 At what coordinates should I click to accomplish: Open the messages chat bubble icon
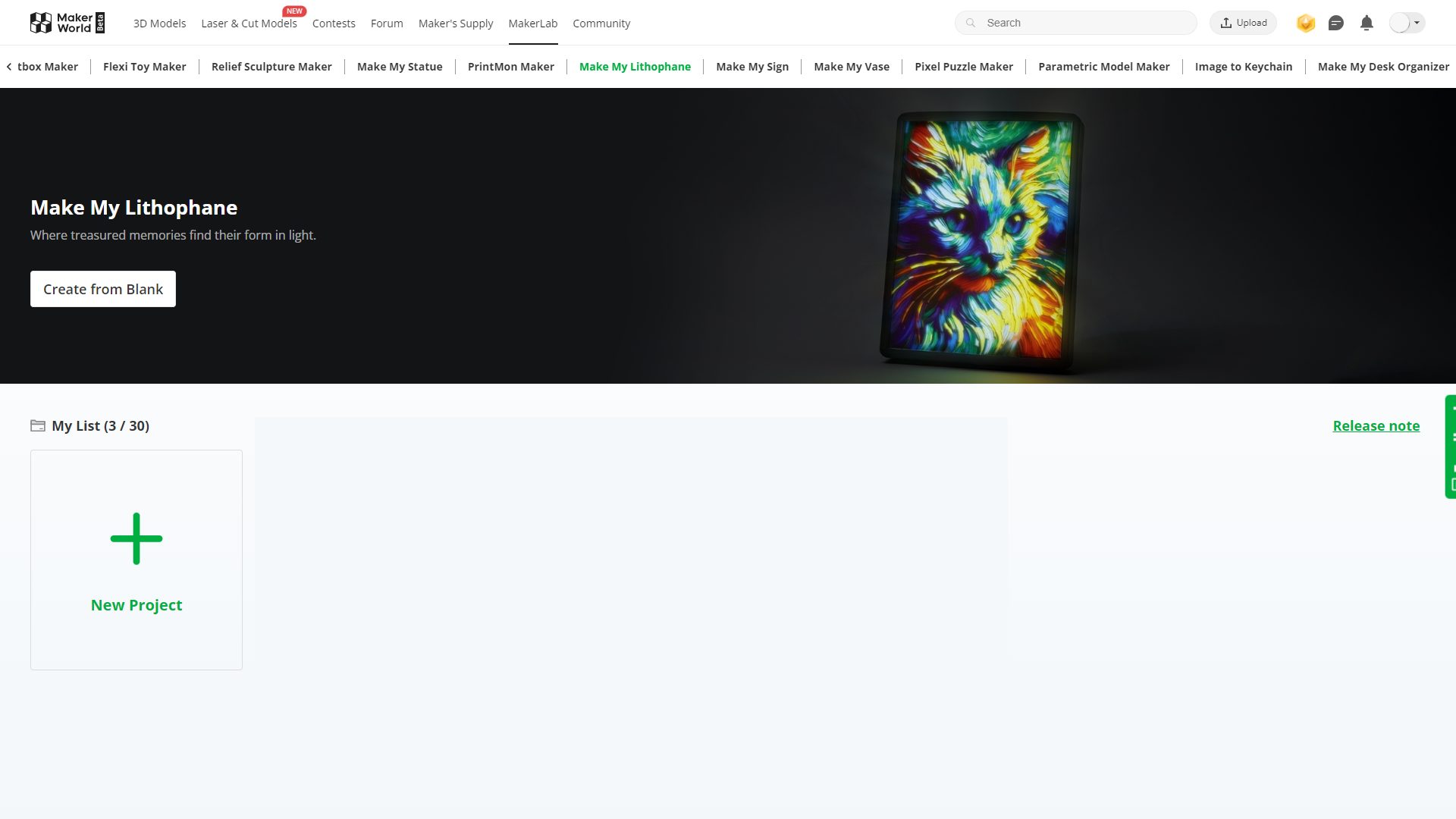point(1336,23)
